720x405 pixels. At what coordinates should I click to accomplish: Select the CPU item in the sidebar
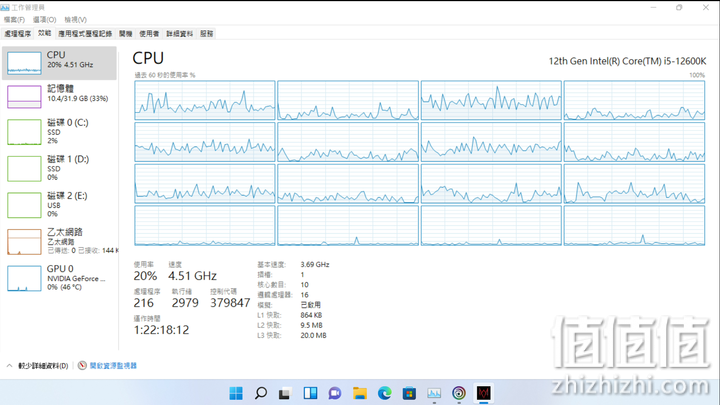[x=59, y=62]
